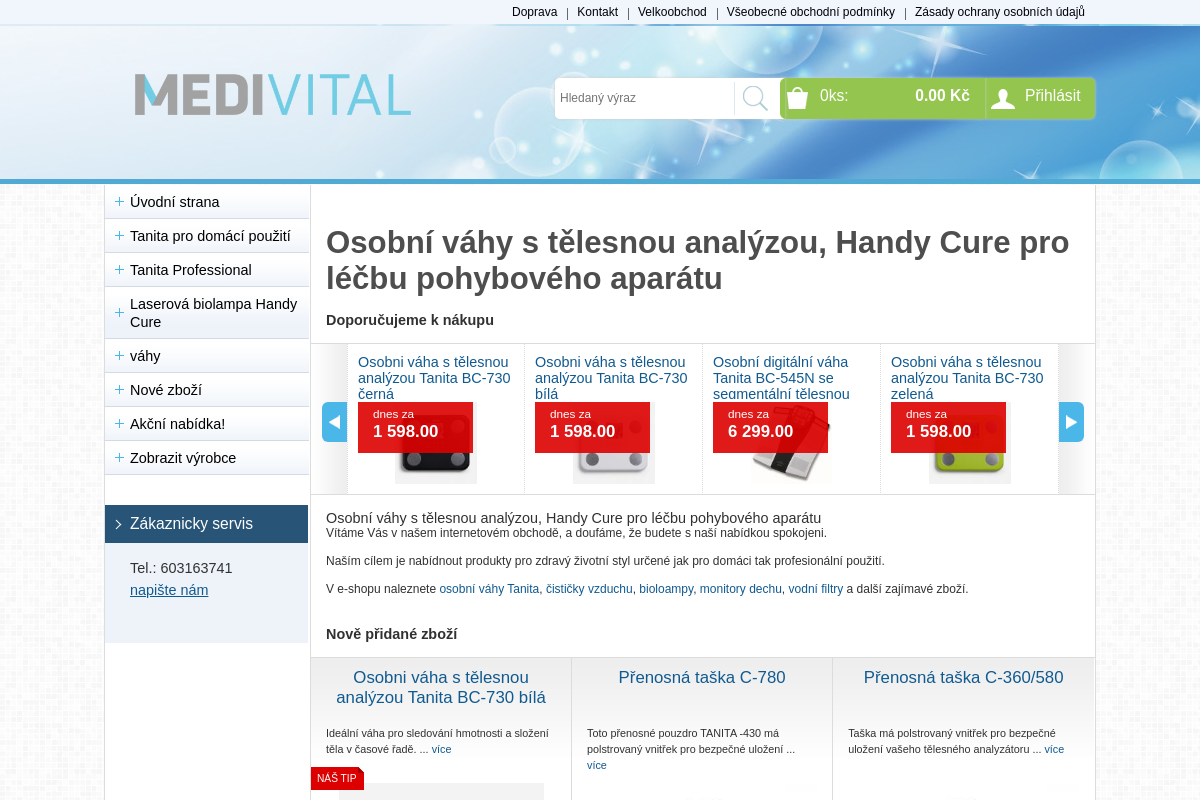Click více under BC-730 bílá description
1200x800 pixels.
click(x=441, y=749)
